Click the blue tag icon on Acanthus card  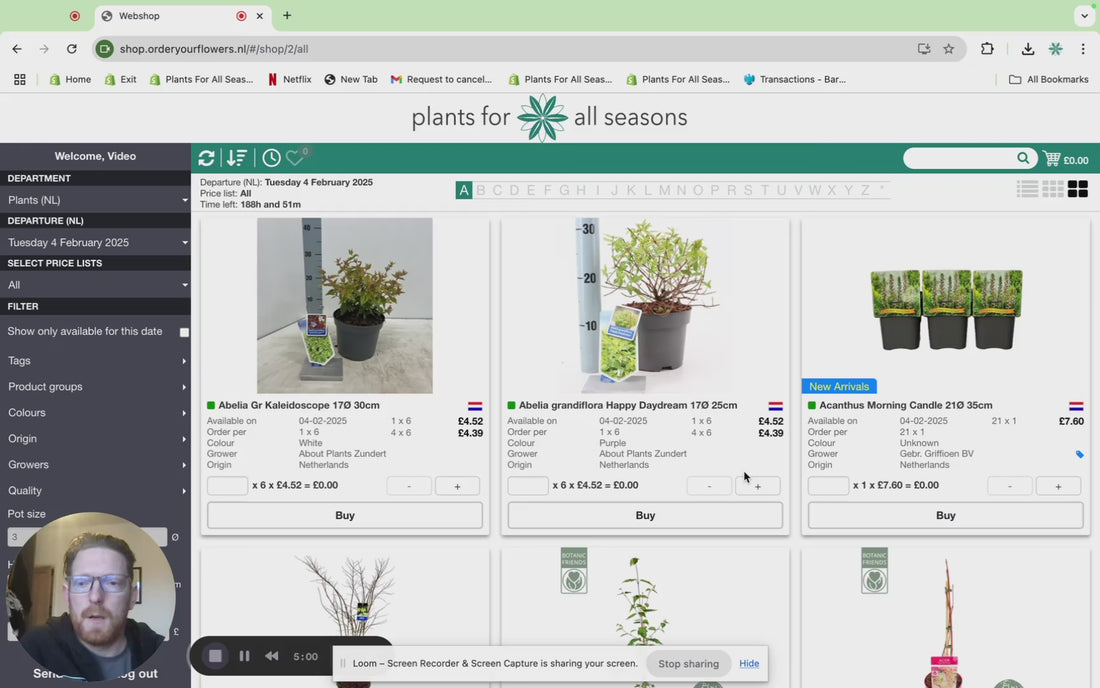[1079, 454]
